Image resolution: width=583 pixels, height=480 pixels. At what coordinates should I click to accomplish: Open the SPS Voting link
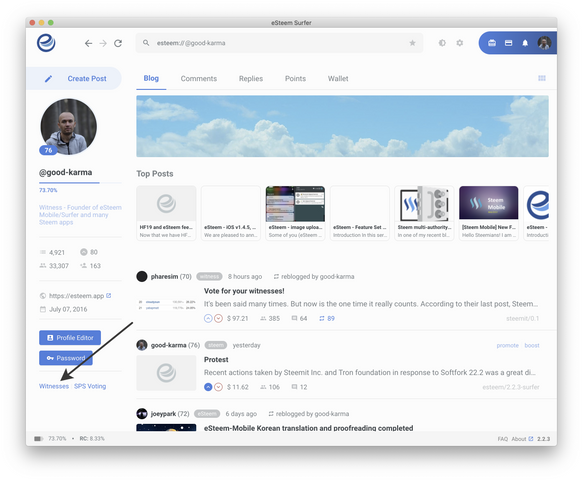[x=90, y=386]
